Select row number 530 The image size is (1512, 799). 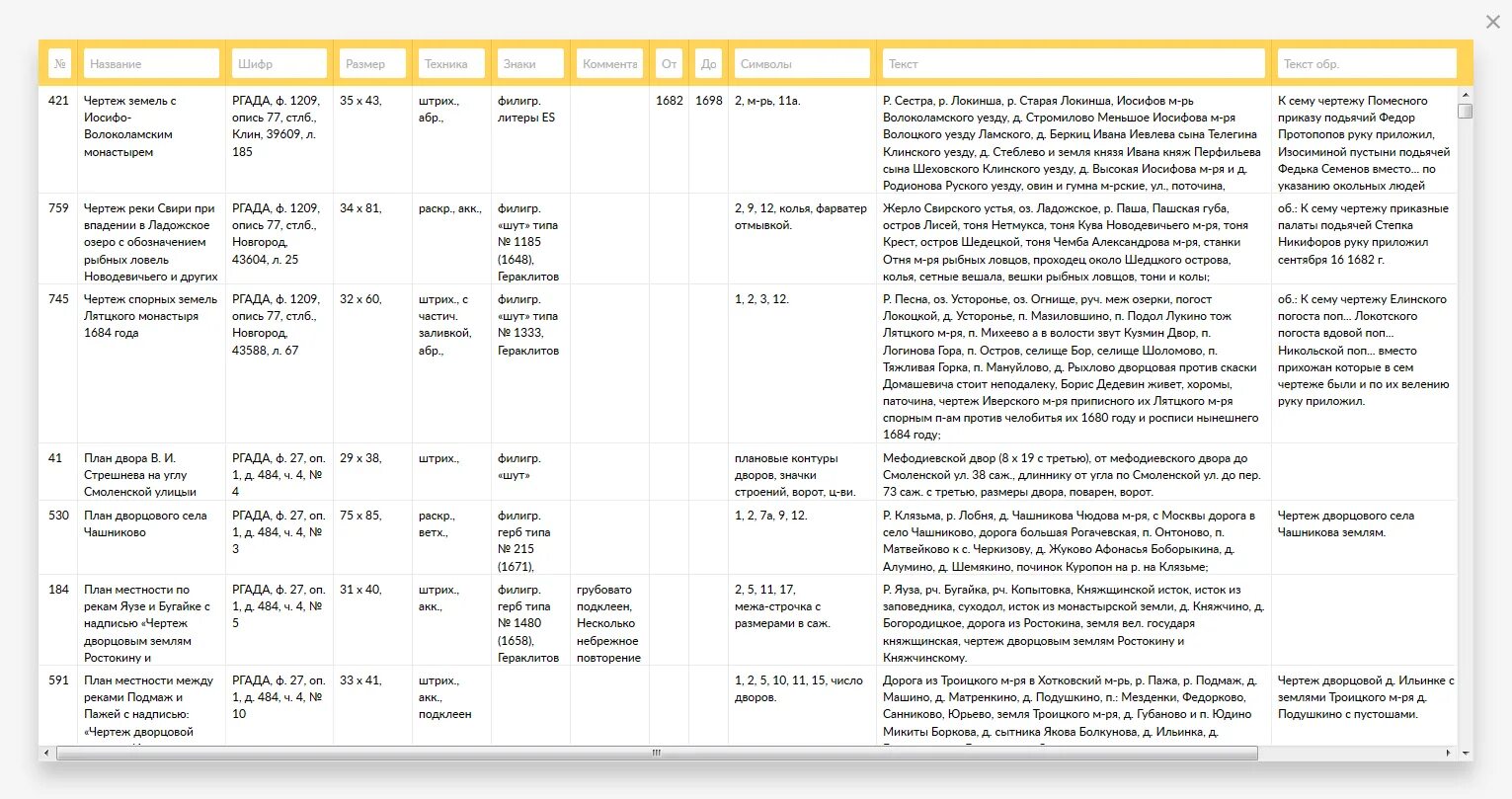58,516
